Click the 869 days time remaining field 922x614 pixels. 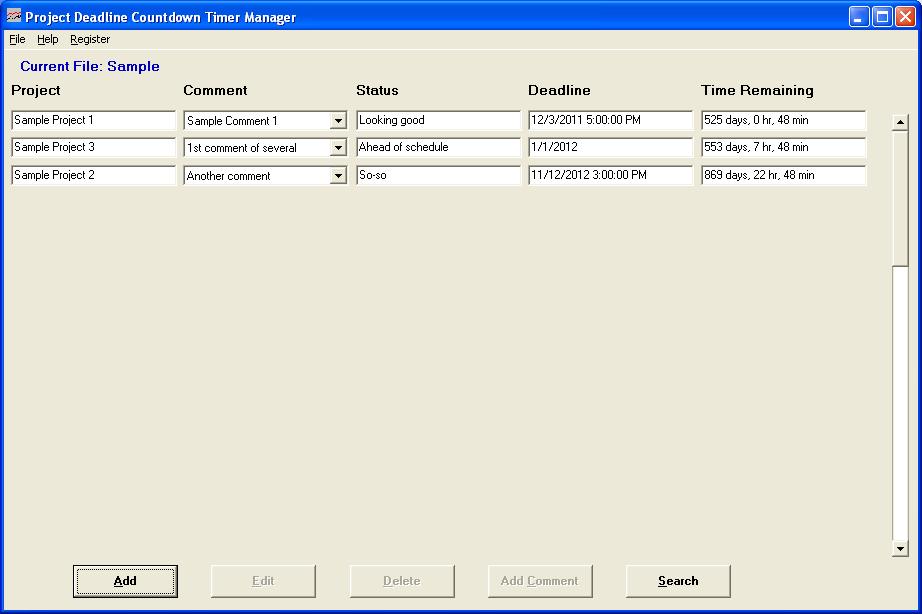click(783, 175)
